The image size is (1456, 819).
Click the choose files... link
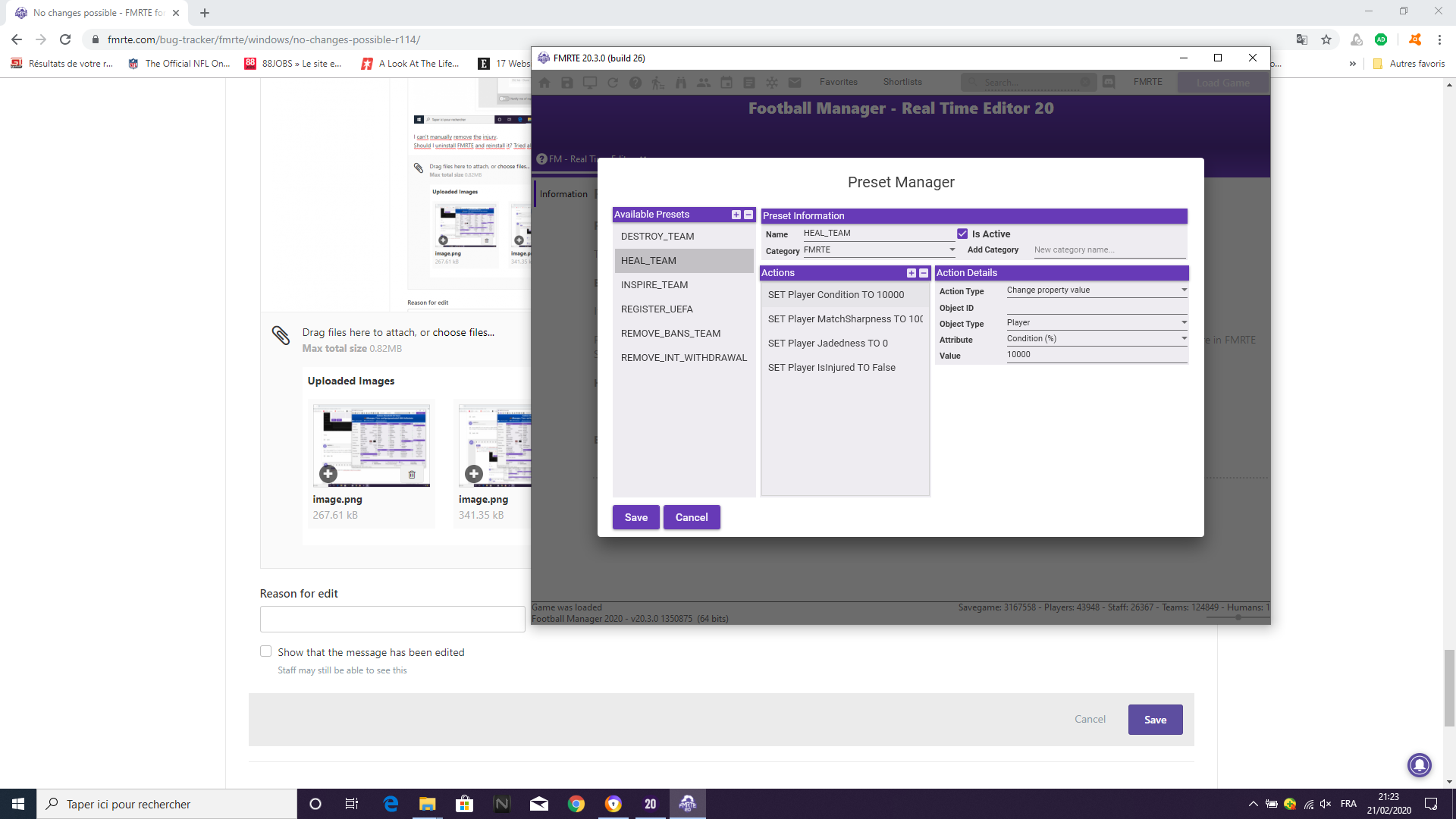[x=463, y=332]
